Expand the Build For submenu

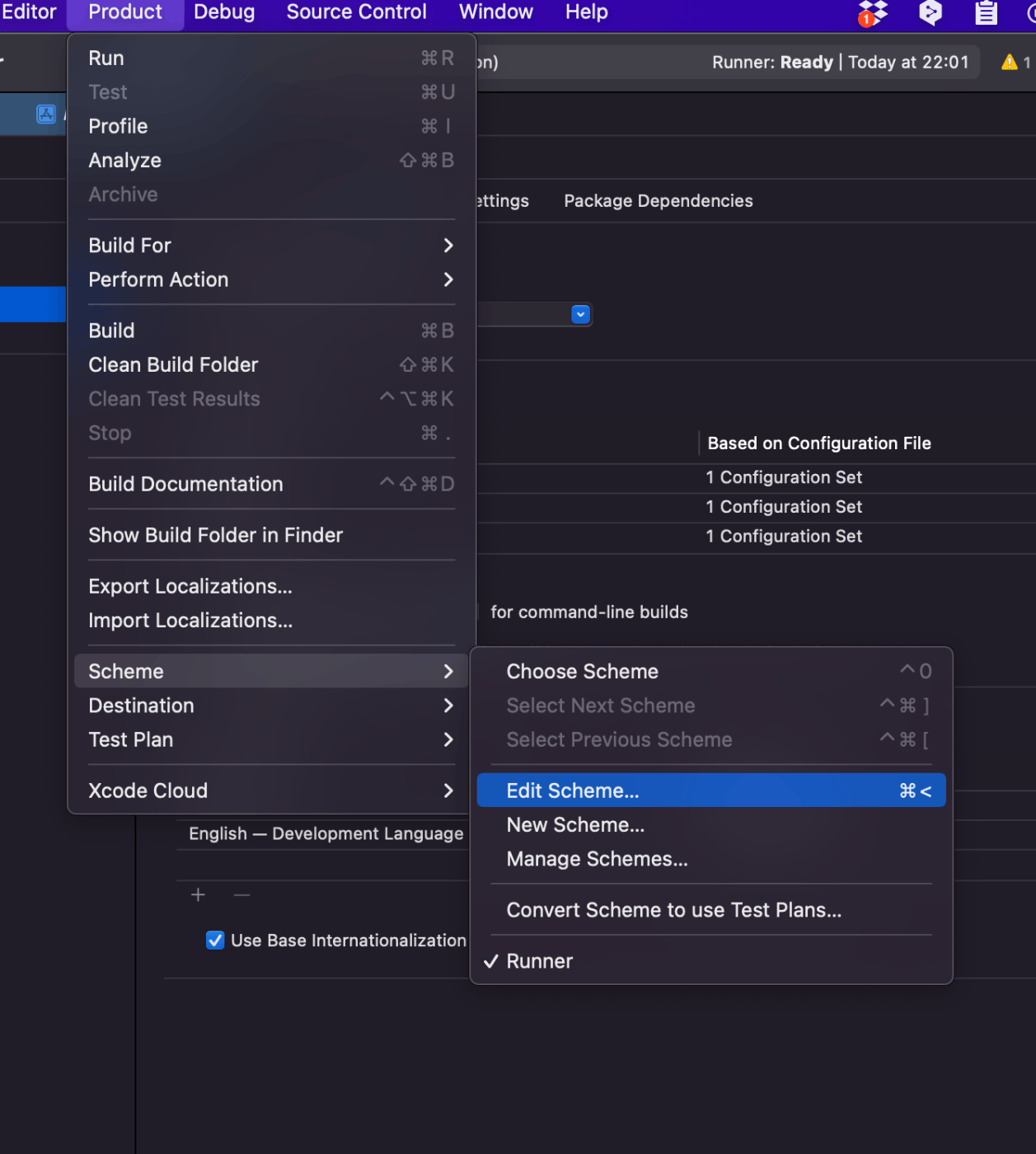(271, 246)
